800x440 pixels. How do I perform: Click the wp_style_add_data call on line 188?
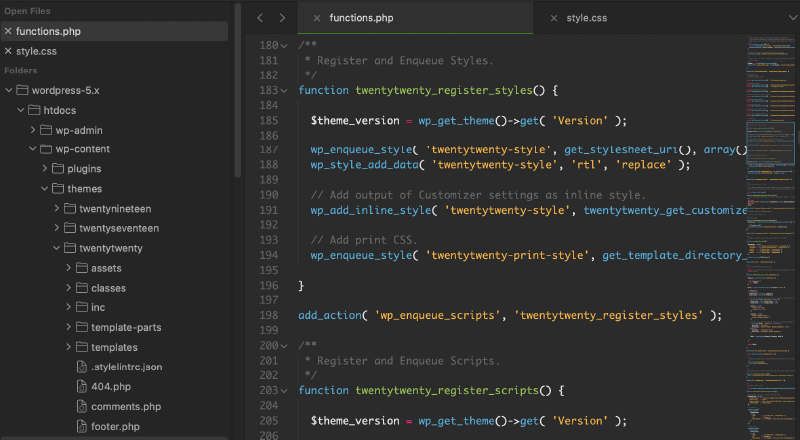[364, 165]
